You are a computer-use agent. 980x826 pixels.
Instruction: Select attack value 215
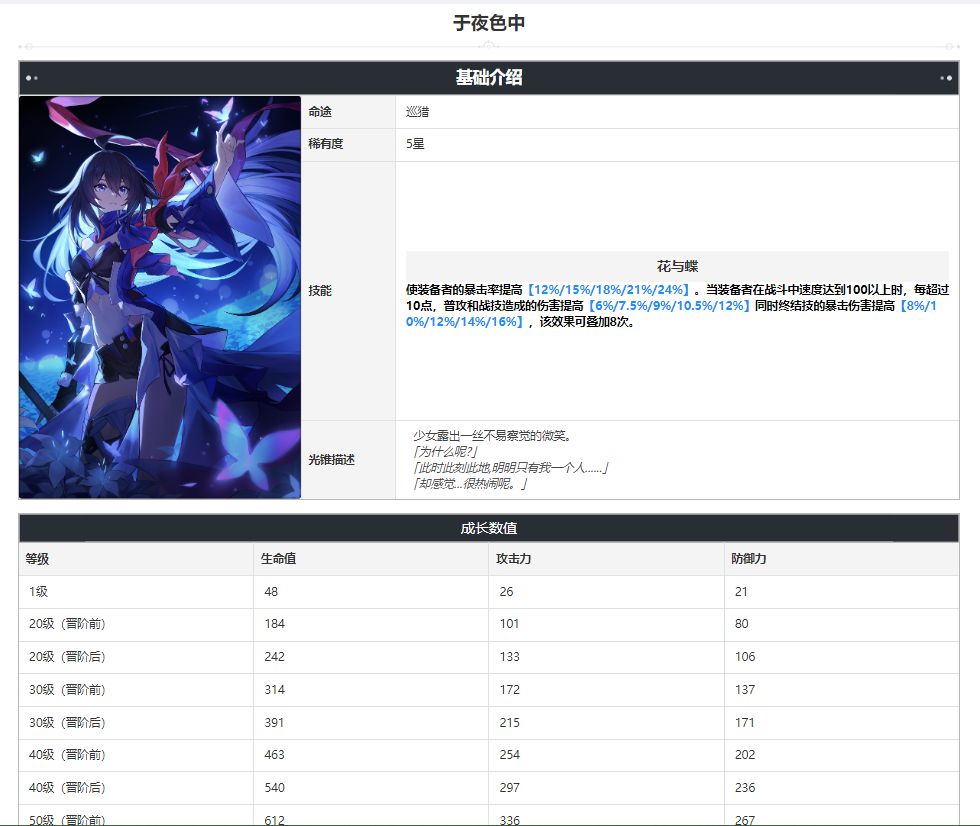tap(509, 723)
